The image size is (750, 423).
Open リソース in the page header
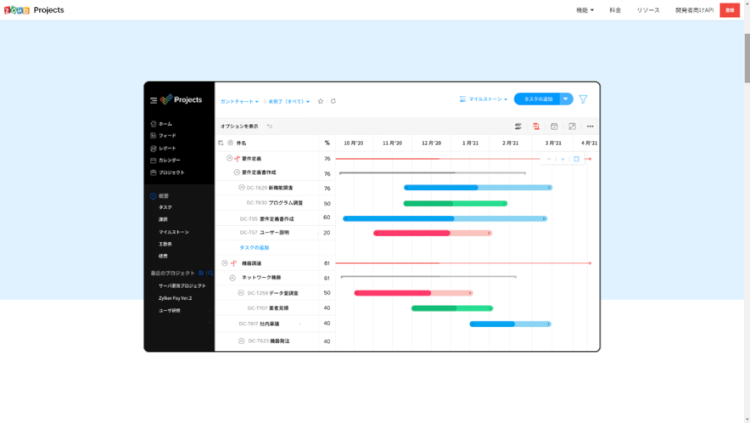point(648,10)
